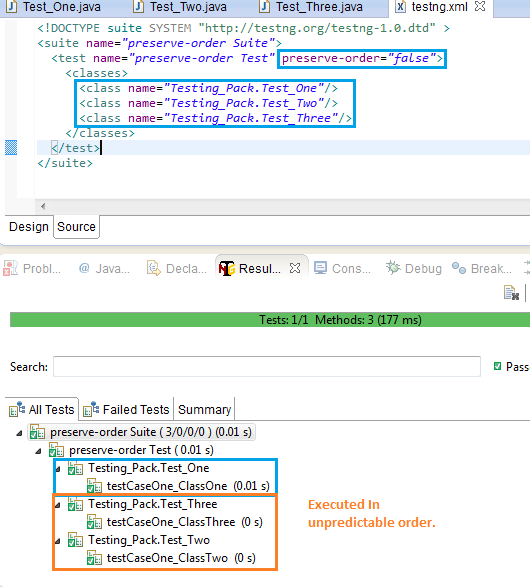Open the Debug view tab
The width and height of the screenshot is (530, 587).
pyautogui.click(x=414, y=268)
